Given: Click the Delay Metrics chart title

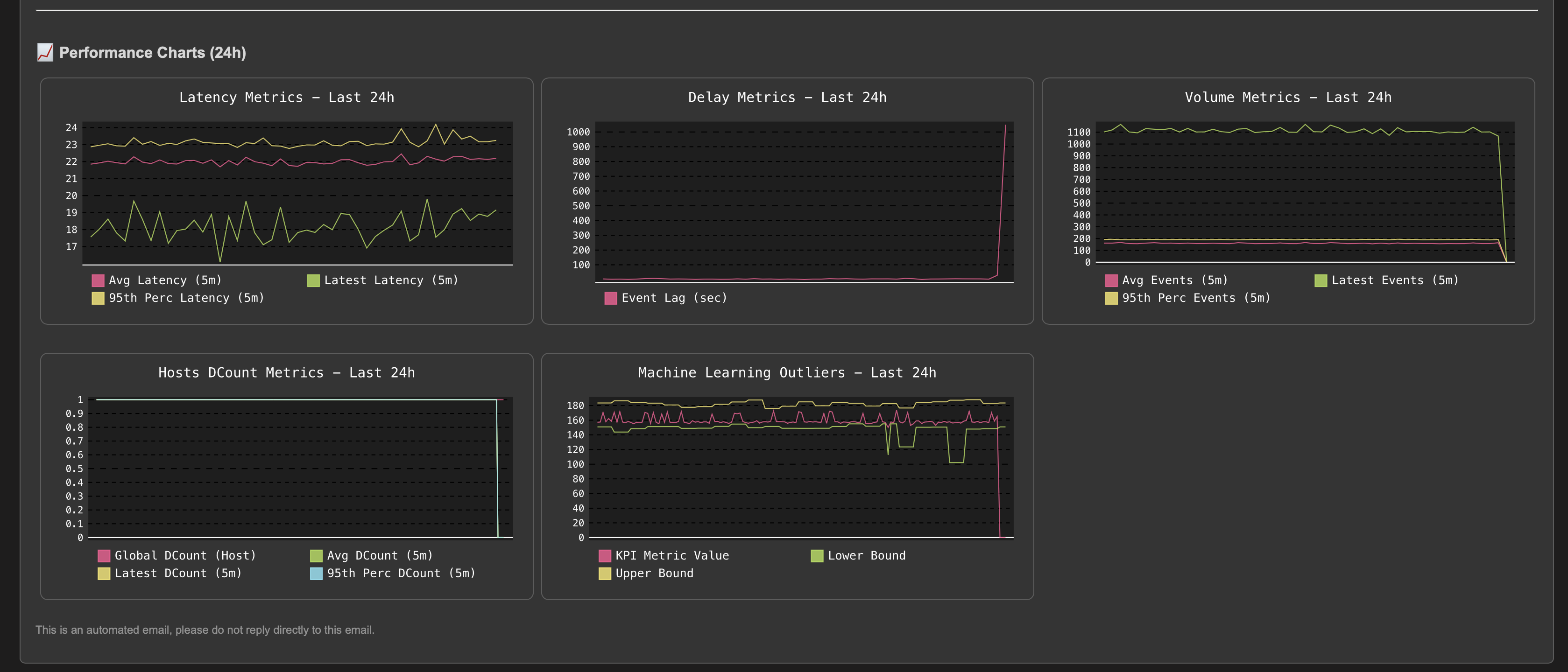Looking at the screenshot, I should pyautogui.click(x=787, y=98).
